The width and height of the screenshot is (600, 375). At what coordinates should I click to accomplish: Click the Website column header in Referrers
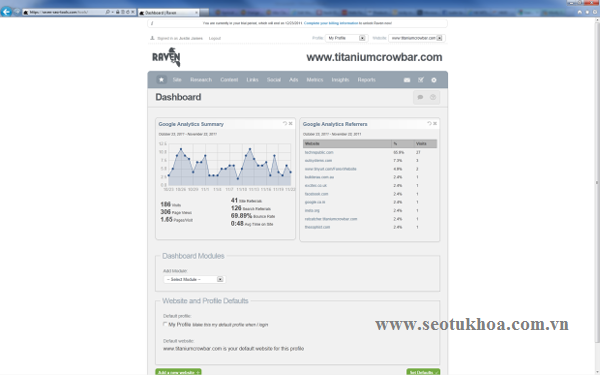coord(347,143)
